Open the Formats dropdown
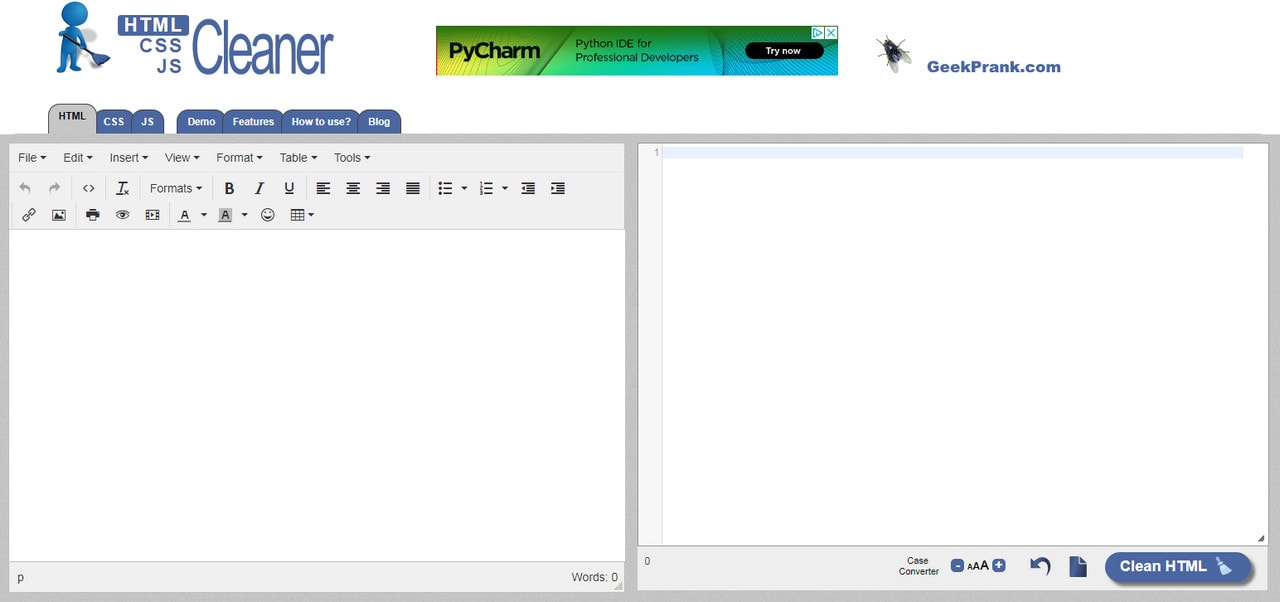This screenshot has height=602, width=1280. 176,188
